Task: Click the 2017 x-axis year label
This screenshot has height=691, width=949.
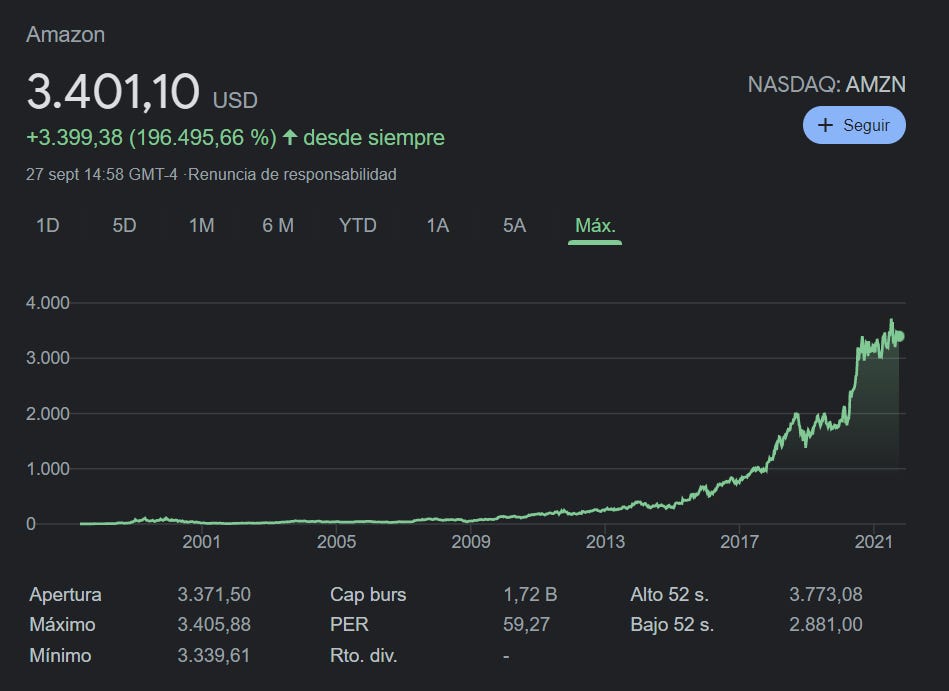Action: click(x=740, y=541)
